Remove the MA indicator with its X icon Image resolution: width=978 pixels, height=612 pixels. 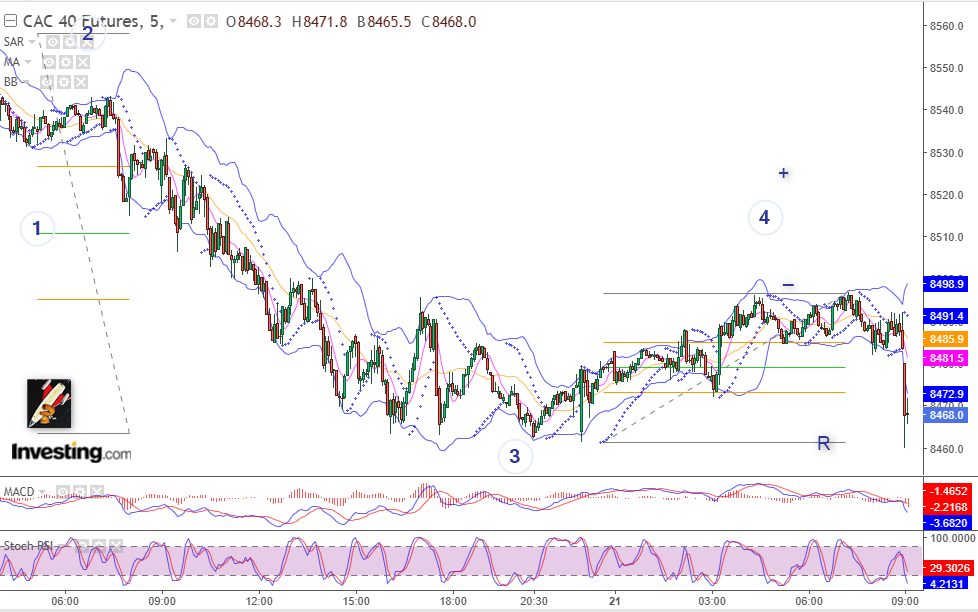(x=82, y=62)
